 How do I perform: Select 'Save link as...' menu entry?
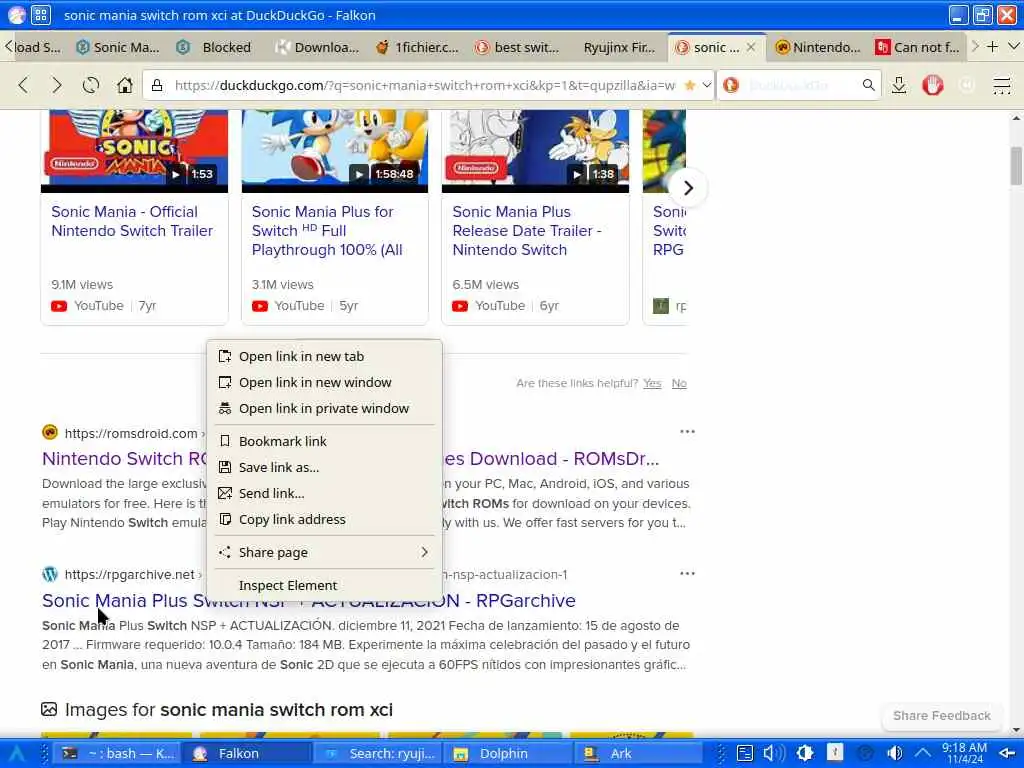[x=324, y=468]
